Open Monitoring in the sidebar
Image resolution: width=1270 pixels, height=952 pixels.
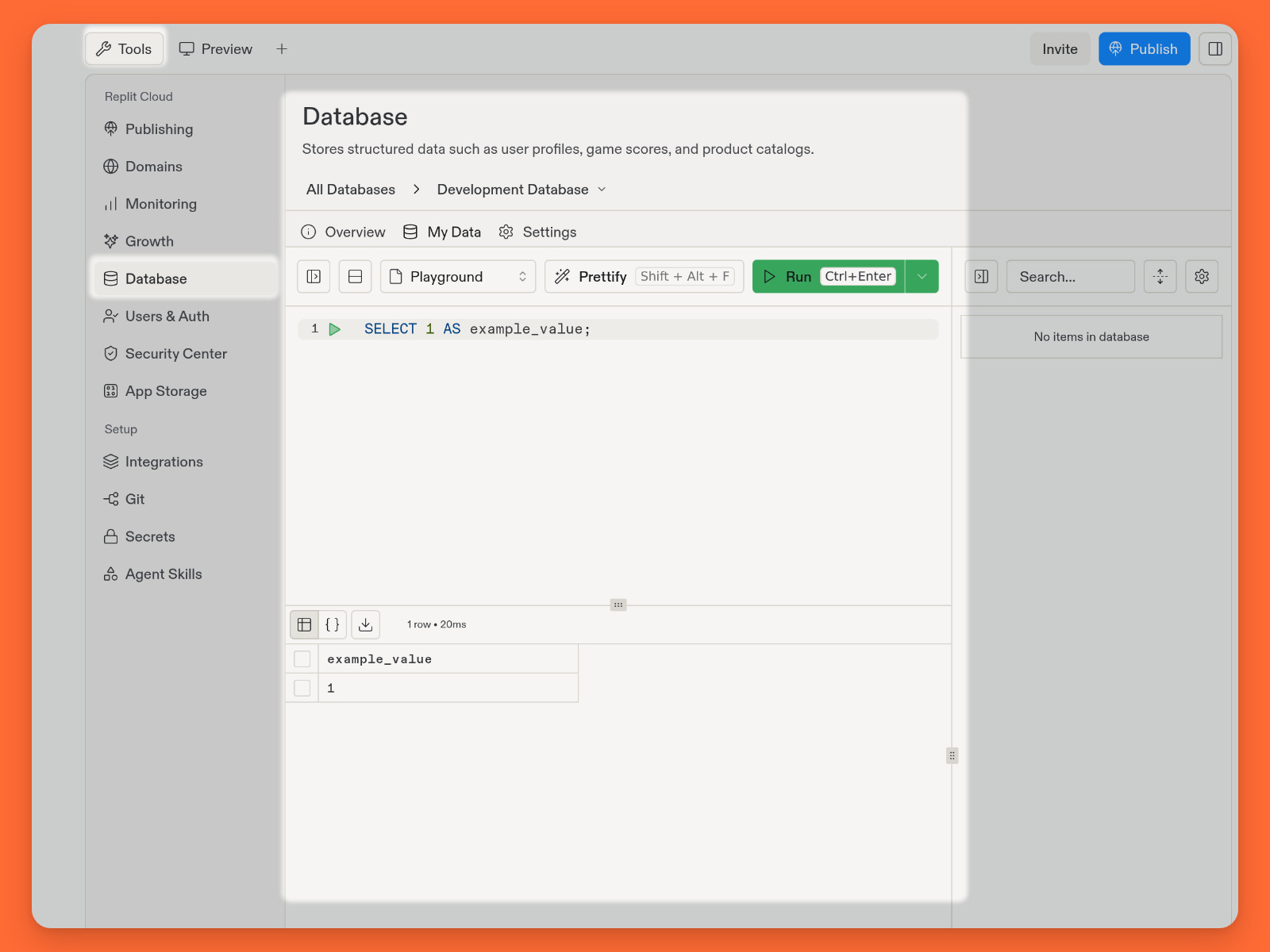coord(184,204)
